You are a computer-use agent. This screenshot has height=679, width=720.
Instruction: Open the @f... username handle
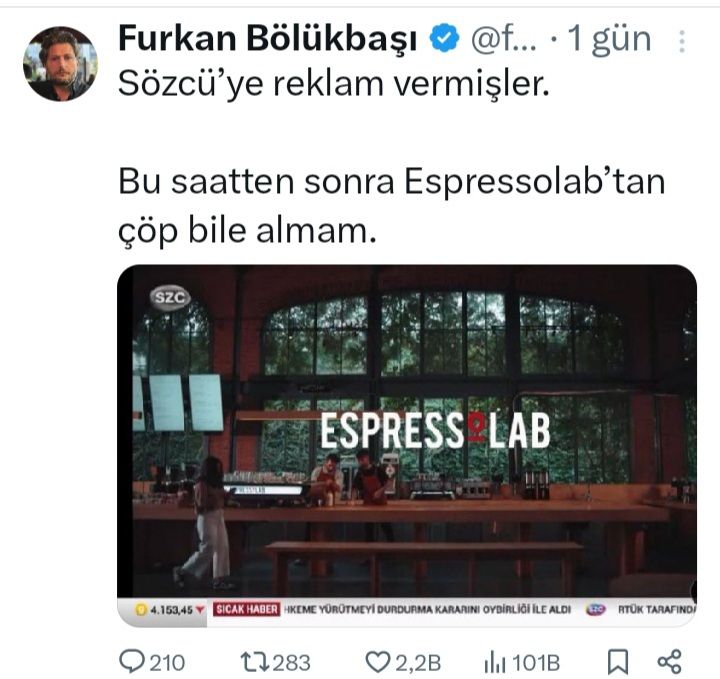[504, 39]
